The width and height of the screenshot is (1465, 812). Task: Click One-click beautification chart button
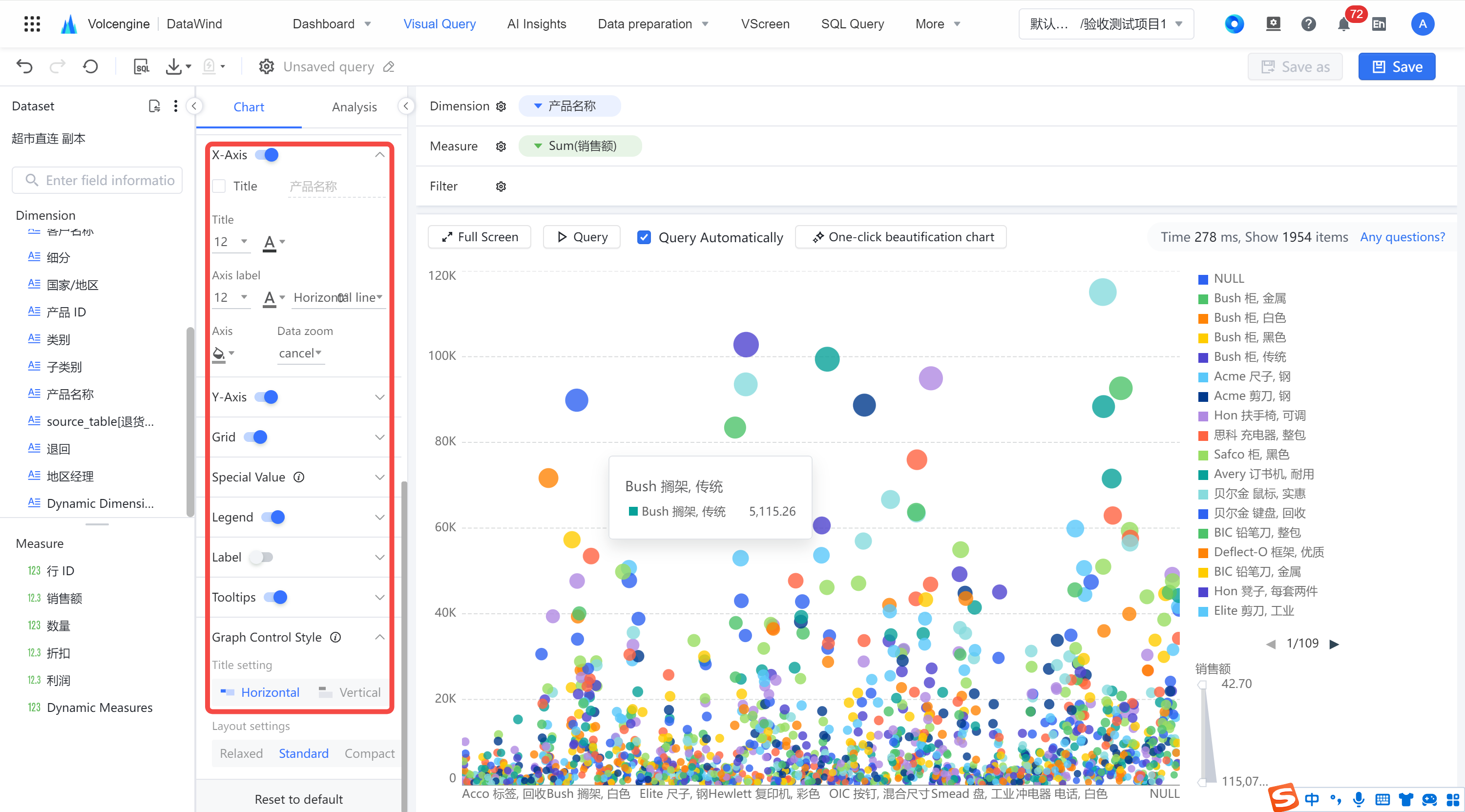901,237
